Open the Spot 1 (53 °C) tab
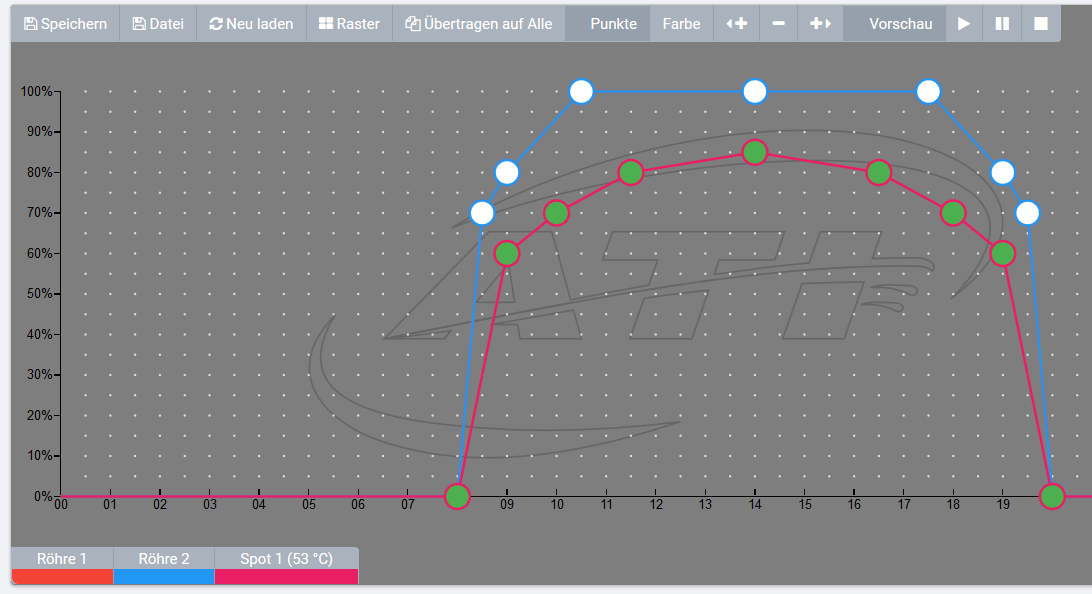This screenshot has height=594, width=1092. pos(286,559)
